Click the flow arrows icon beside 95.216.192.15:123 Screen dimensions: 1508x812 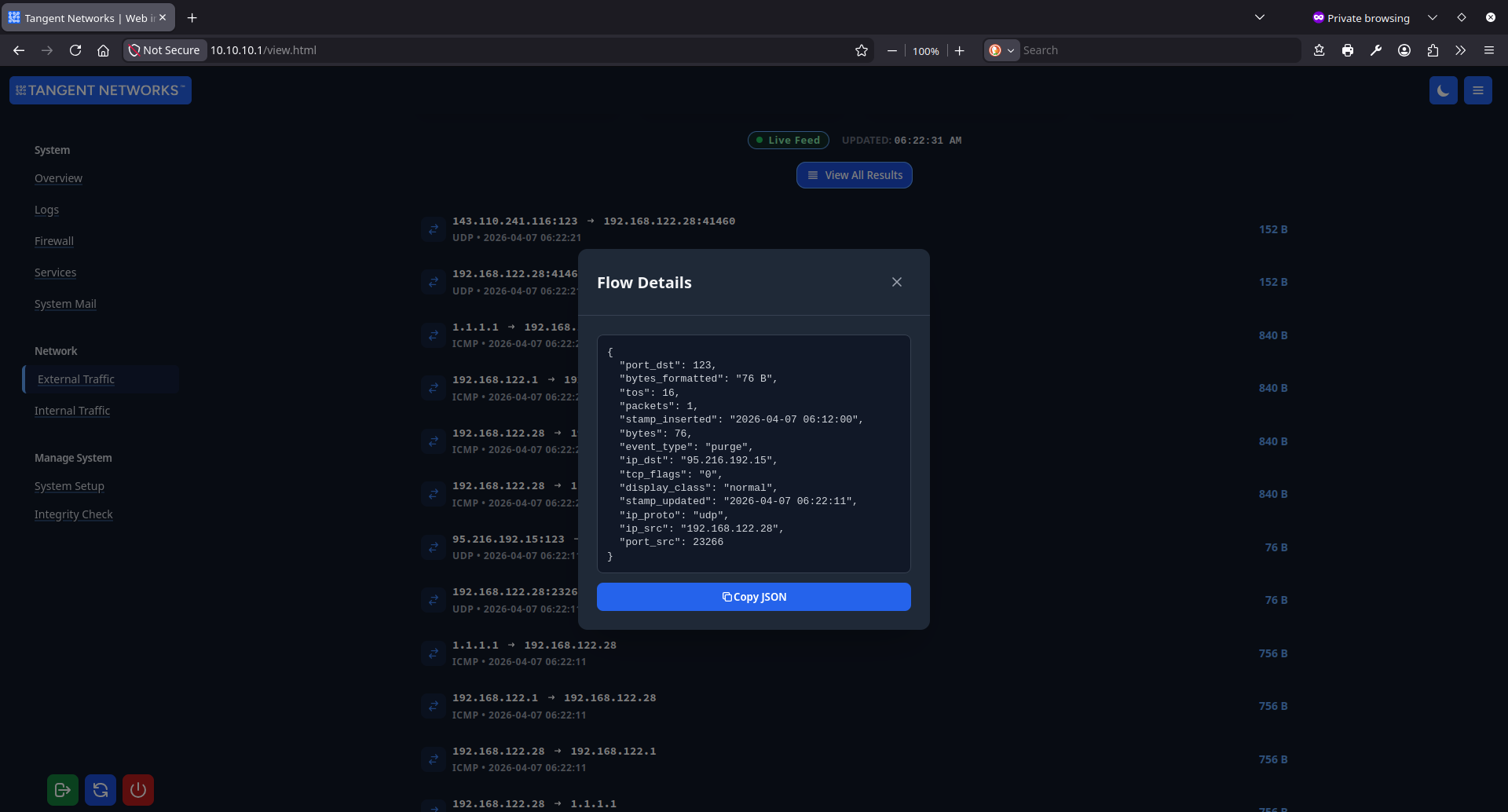click(x=434, y=547)
